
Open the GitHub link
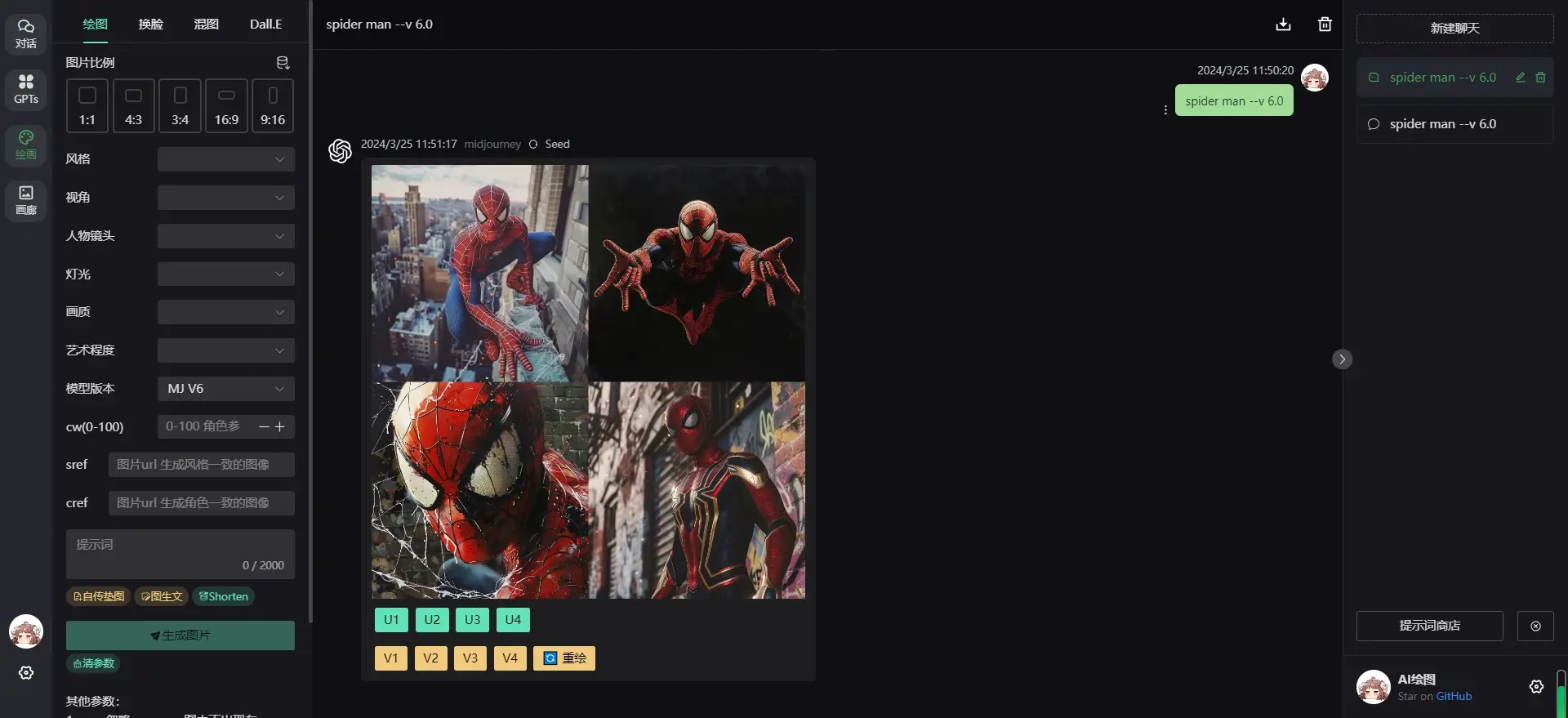tap(1454, 697)
